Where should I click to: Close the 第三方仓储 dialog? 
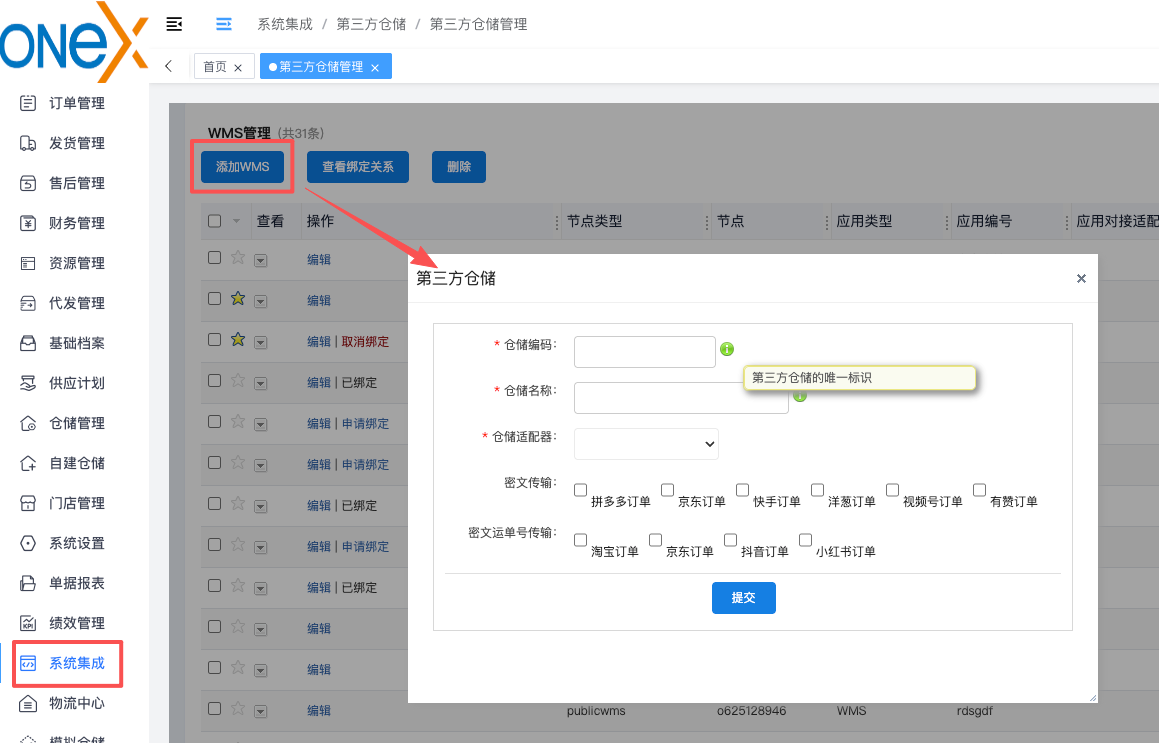click(x=1081, y=278)
